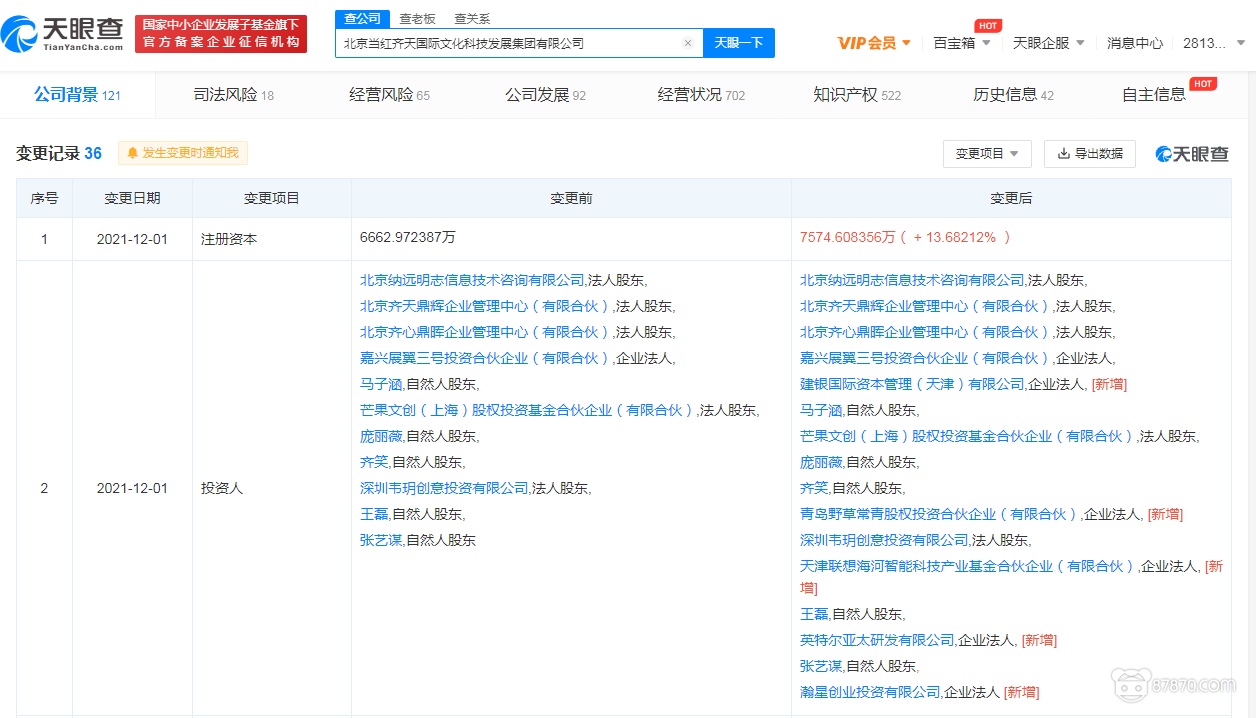Click the 天眼一下 search button

(739, 43)
